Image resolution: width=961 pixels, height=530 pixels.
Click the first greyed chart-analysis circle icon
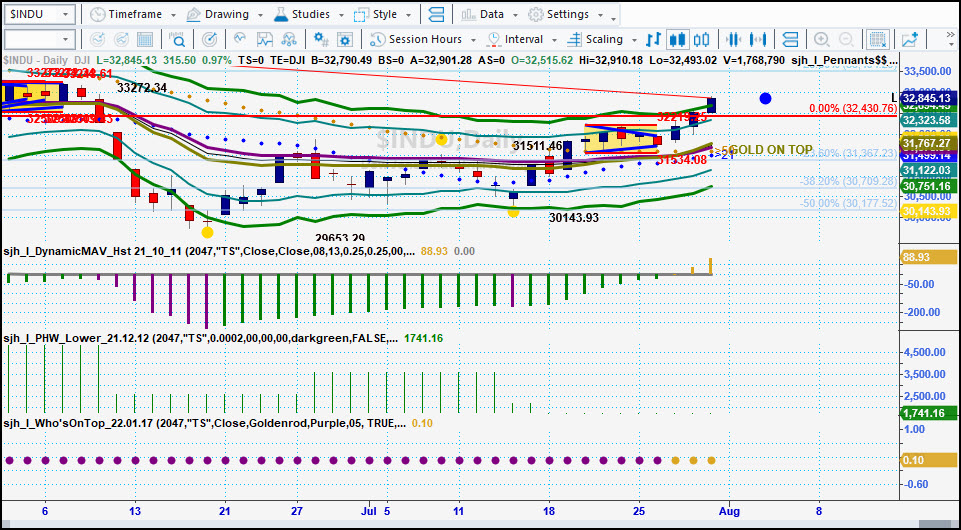click(97, 40)
